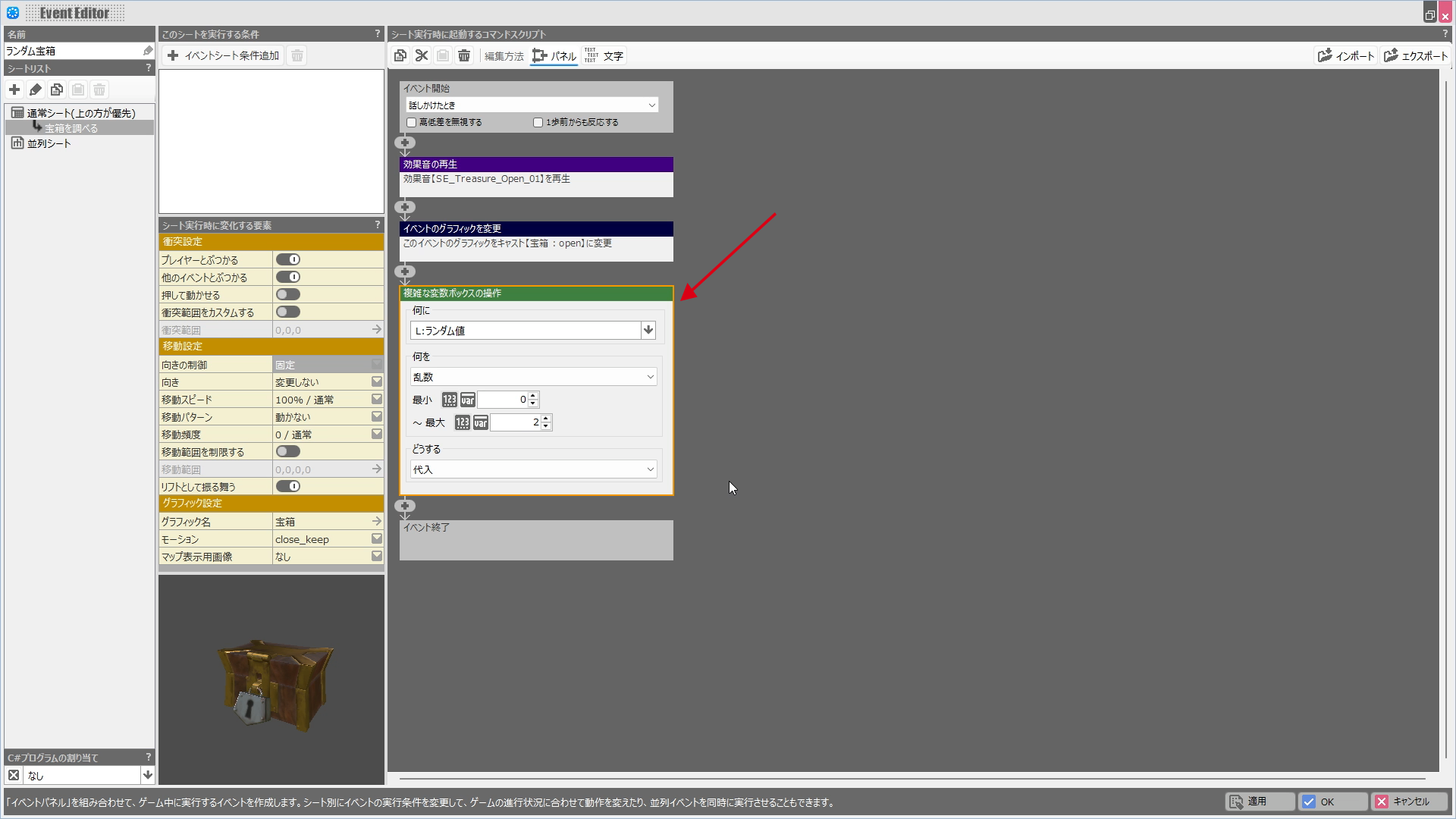The width and height of the screenshot is (1456, 819).
Task: Select the イベントのグラフィックを変更 command panel
Action: pyautogui.click(x=536, y=241)
